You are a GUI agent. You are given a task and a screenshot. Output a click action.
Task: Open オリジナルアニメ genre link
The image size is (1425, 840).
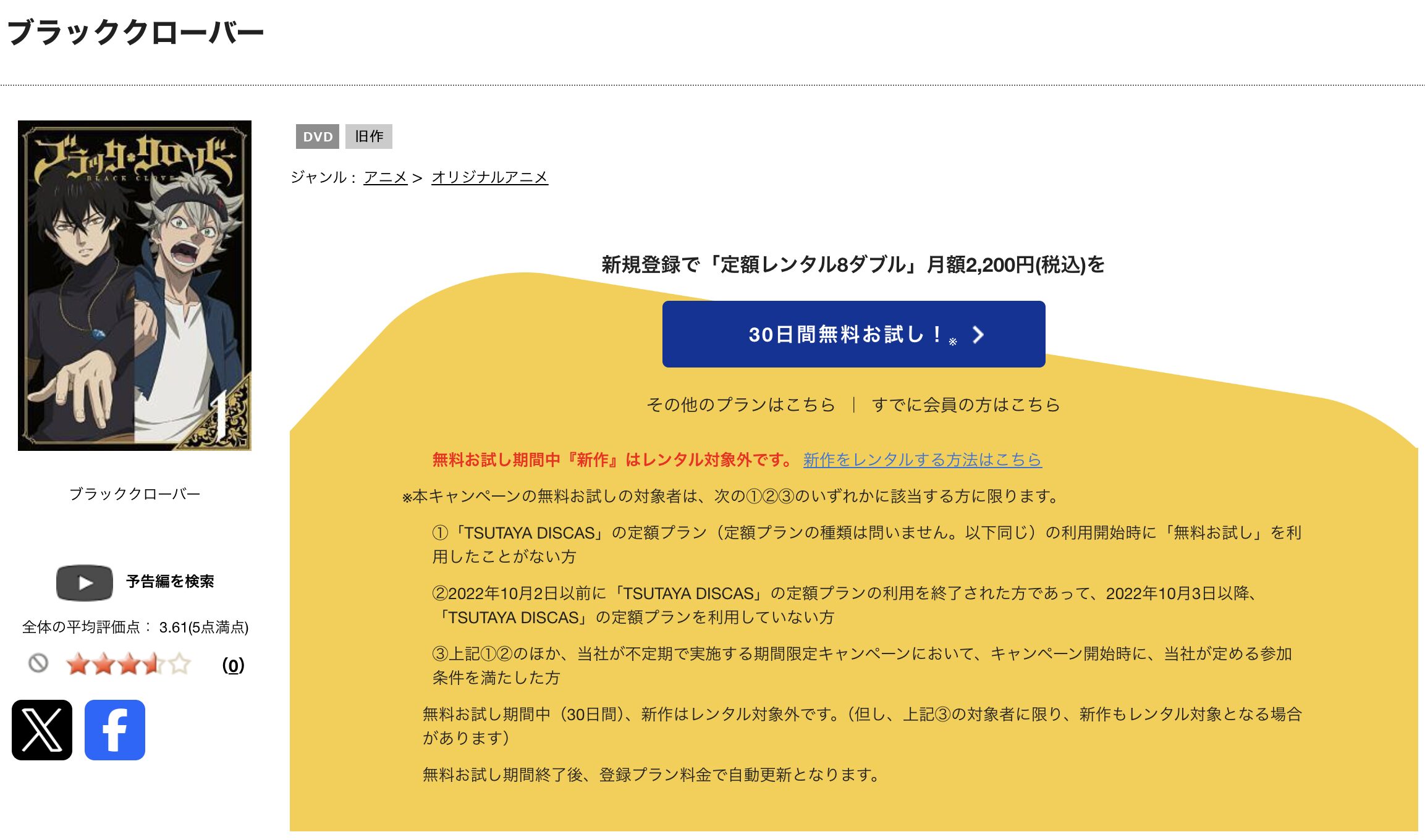pyautogui.click(x=489, y=177)
